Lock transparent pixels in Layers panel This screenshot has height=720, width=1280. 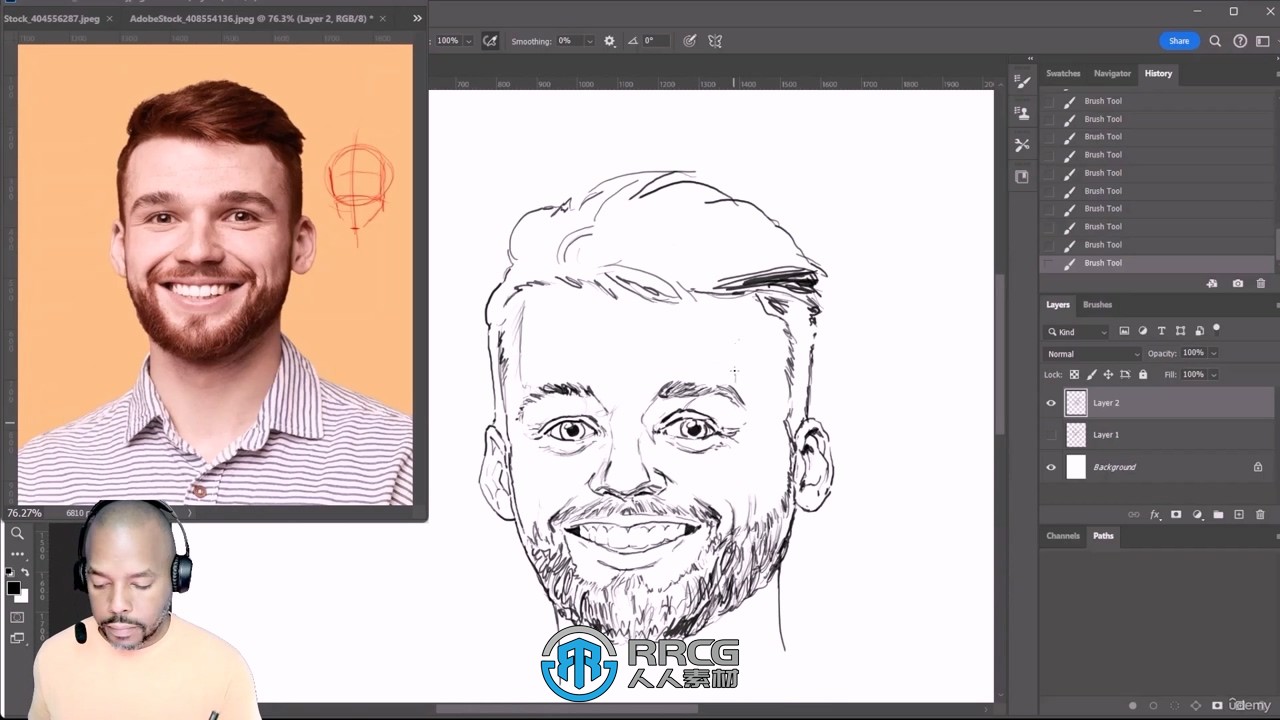(1074, 375)
